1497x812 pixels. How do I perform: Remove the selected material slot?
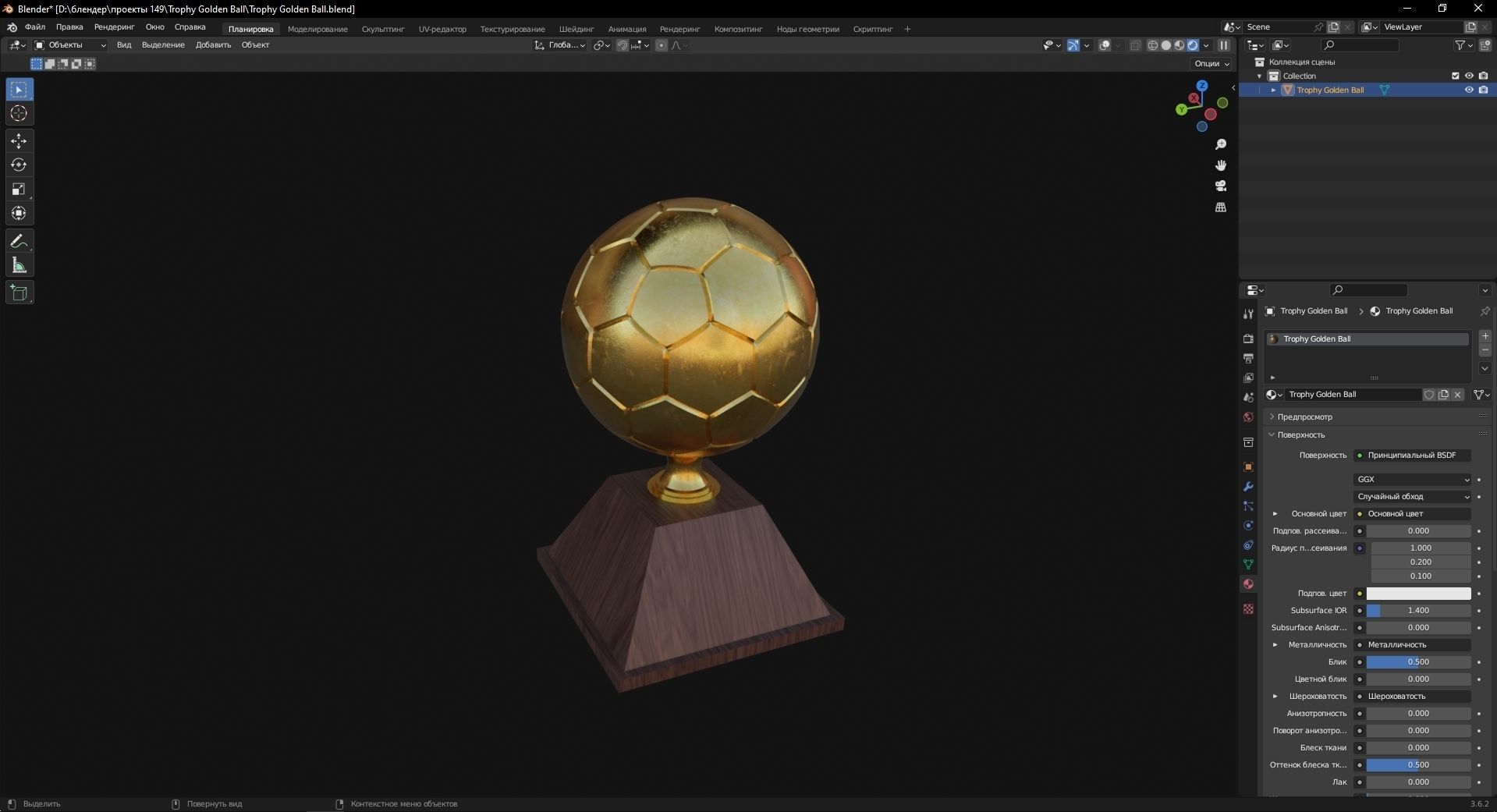coord(1485,350)
